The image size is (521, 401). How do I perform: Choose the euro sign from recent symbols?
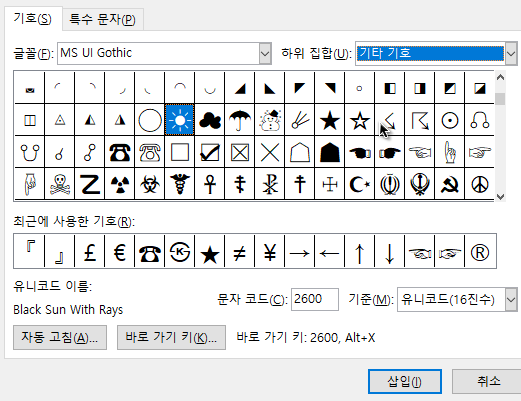coord(120,251)
